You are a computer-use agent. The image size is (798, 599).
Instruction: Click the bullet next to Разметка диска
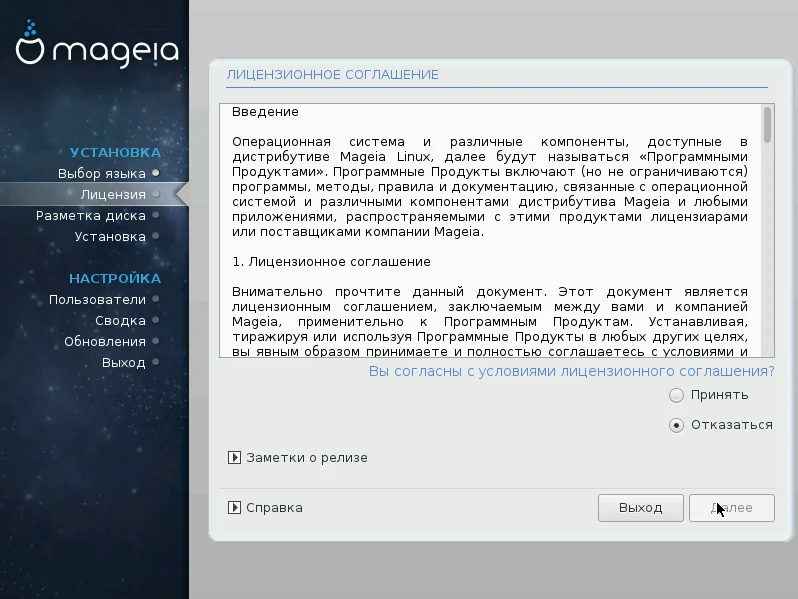[x=156, y=215]
